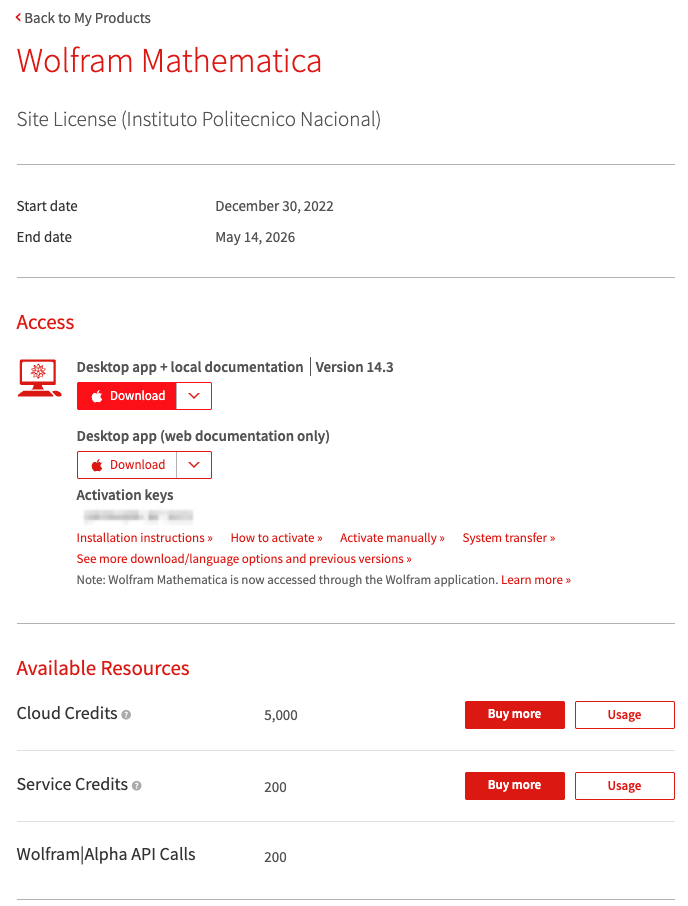Click the blurred activation key text
Viewport: 688px width, 906px height.
pos(138,516)
